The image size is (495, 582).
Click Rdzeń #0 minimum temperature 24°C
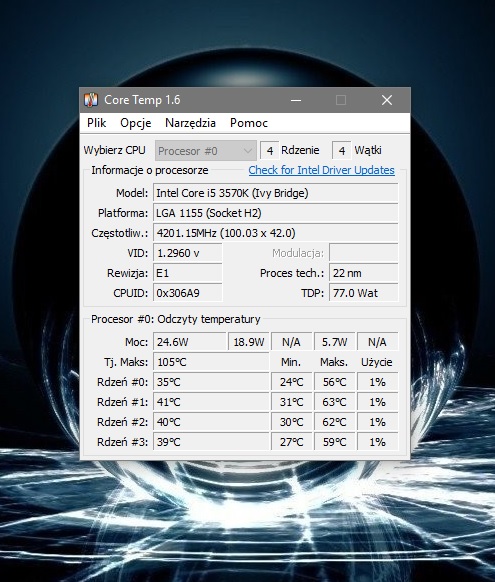291,382
